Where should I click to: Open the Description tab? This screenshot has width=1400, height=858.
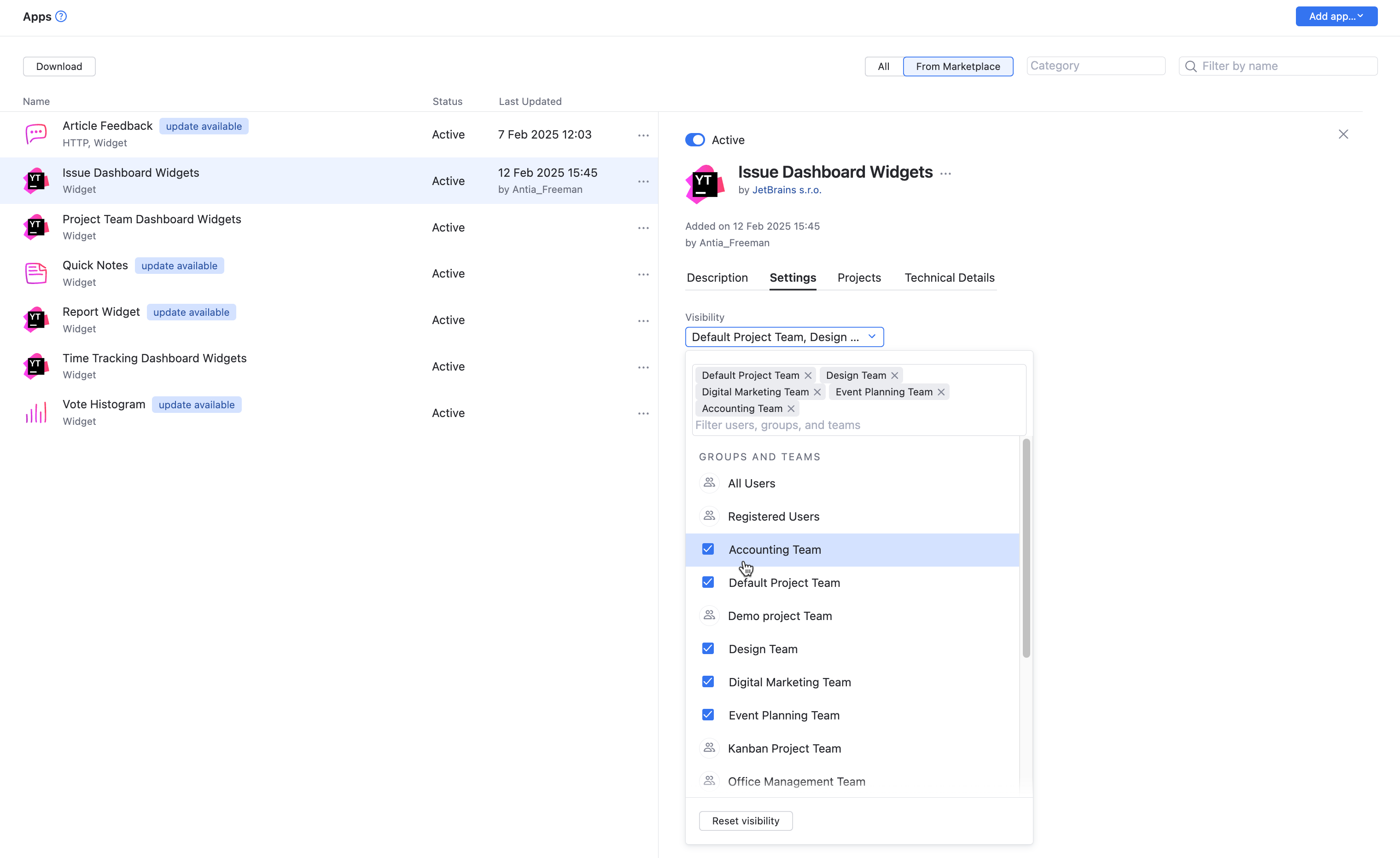tap(717, 278)
